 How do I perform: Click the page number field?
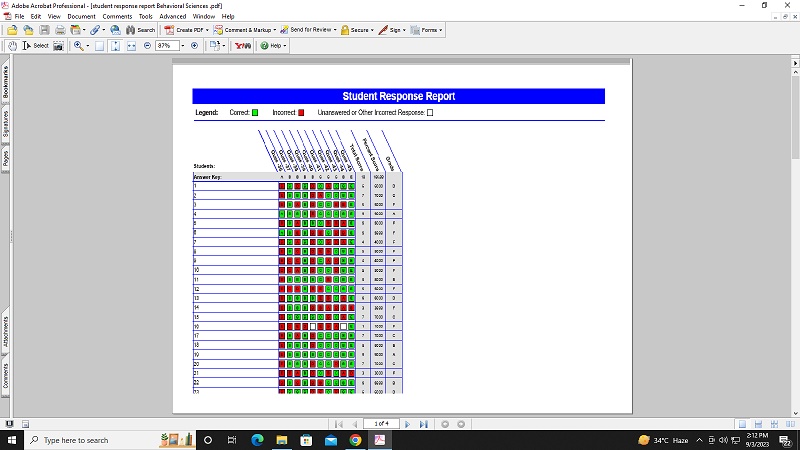pyautogui.click(x=381, y=424)
